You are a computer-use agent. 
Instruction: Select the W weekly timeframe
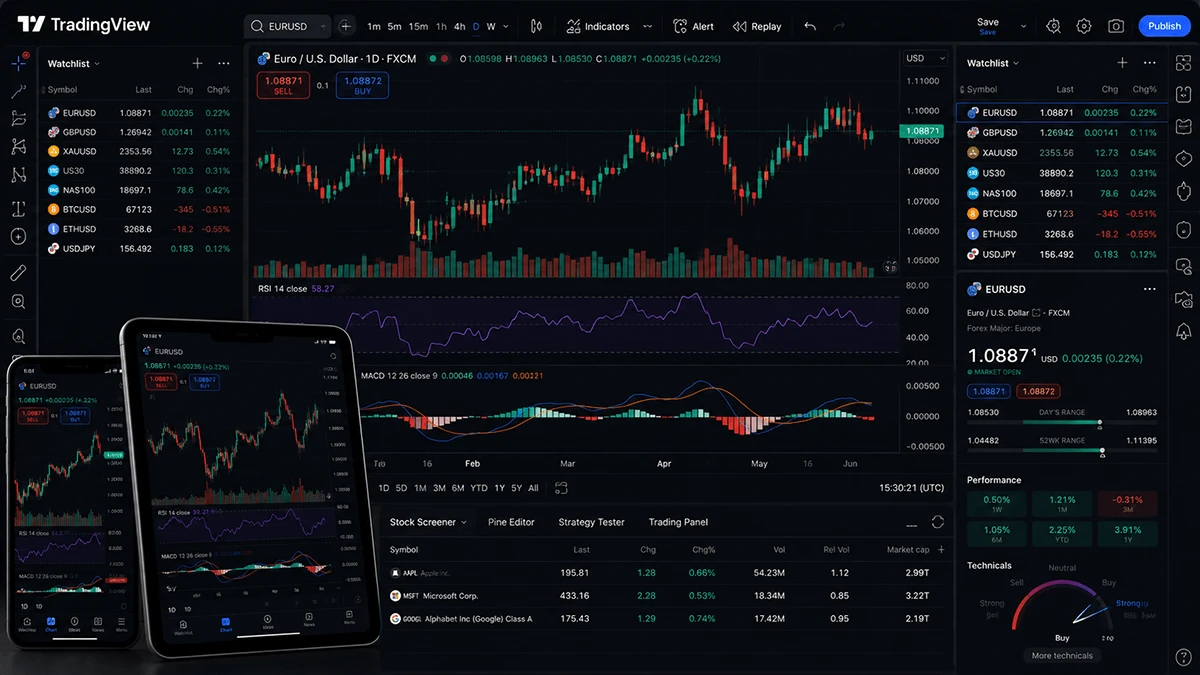491,26
